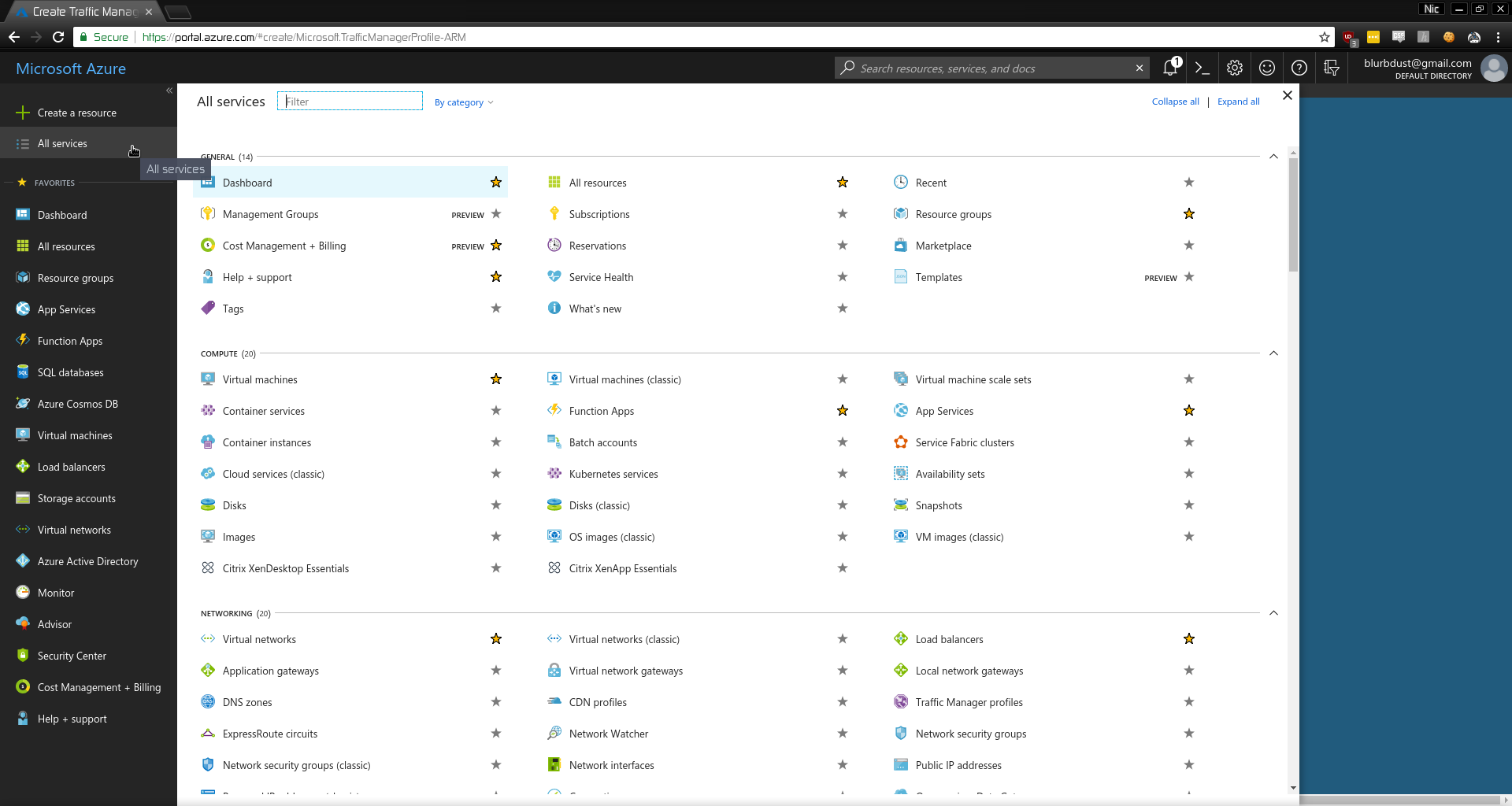Click the Kubernetes services icon
This screenshot has height=806, width=1512.
tap(554, 473)
